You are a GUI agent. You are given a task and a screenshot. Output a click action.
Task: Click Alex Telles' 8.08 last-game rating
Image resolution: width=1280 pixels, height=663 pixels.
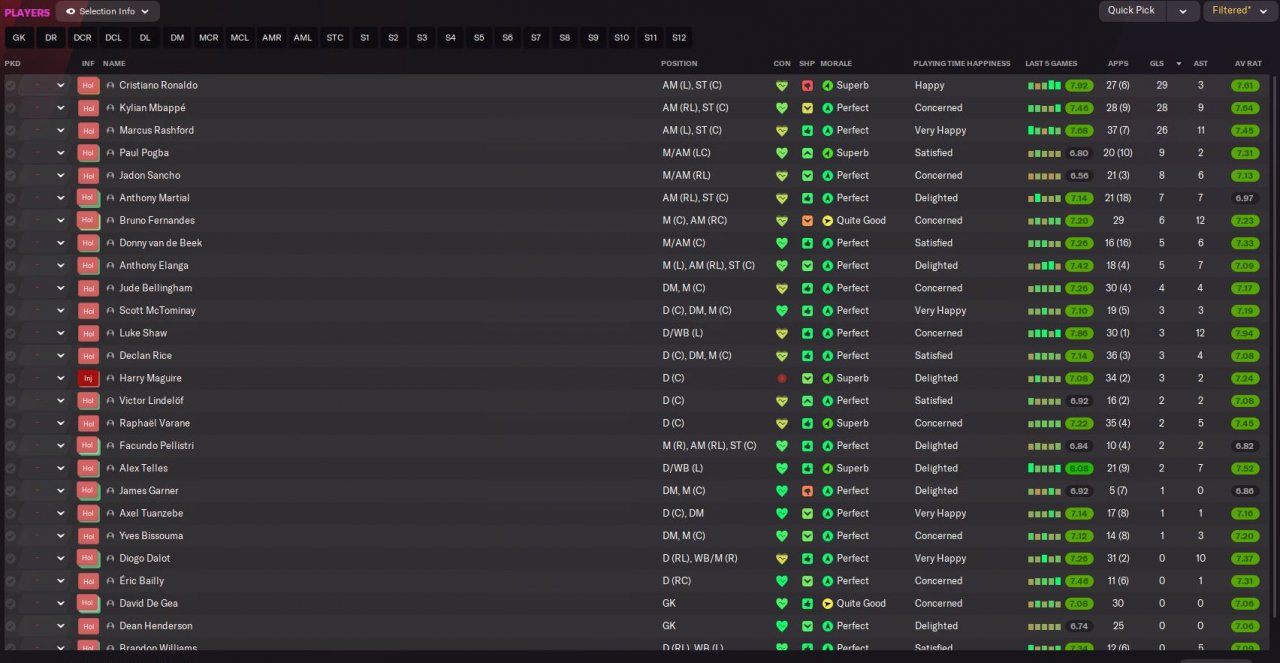click(1079, 469)
